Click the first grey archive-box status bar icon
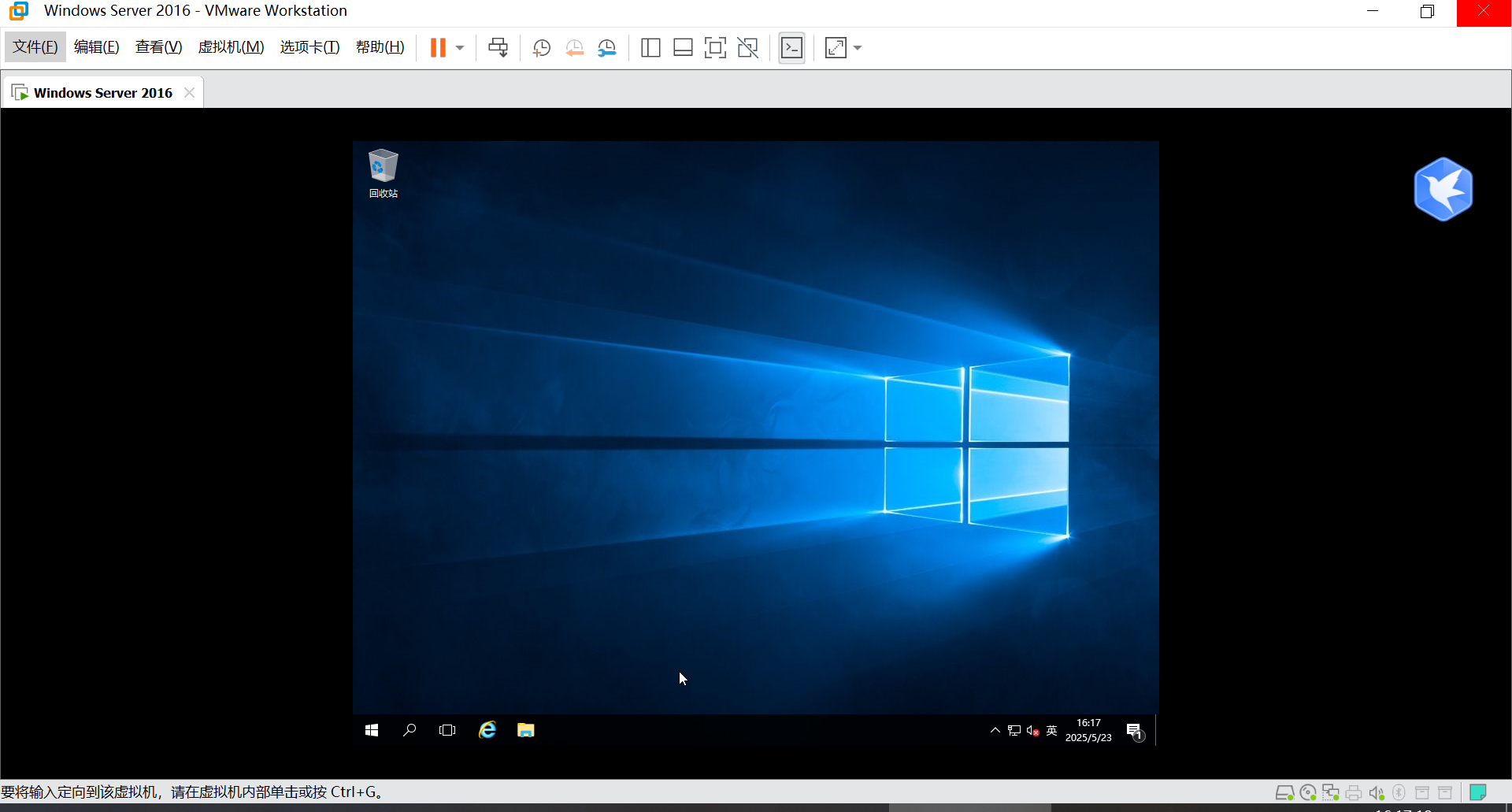This screenshot has width=1512, height=812. point(1422,792)
